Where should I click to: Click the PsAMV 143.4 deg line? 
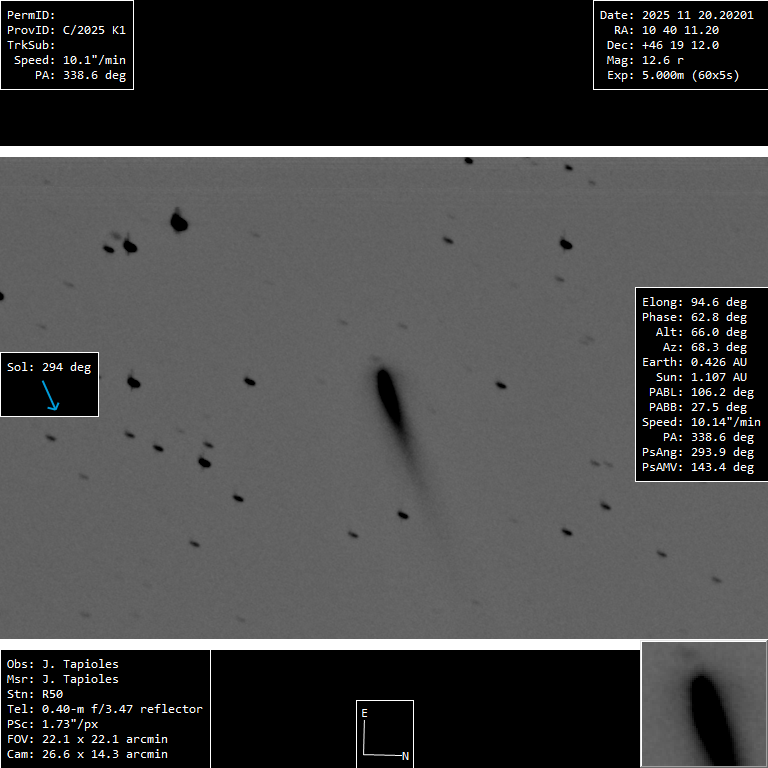pos(699,467)
